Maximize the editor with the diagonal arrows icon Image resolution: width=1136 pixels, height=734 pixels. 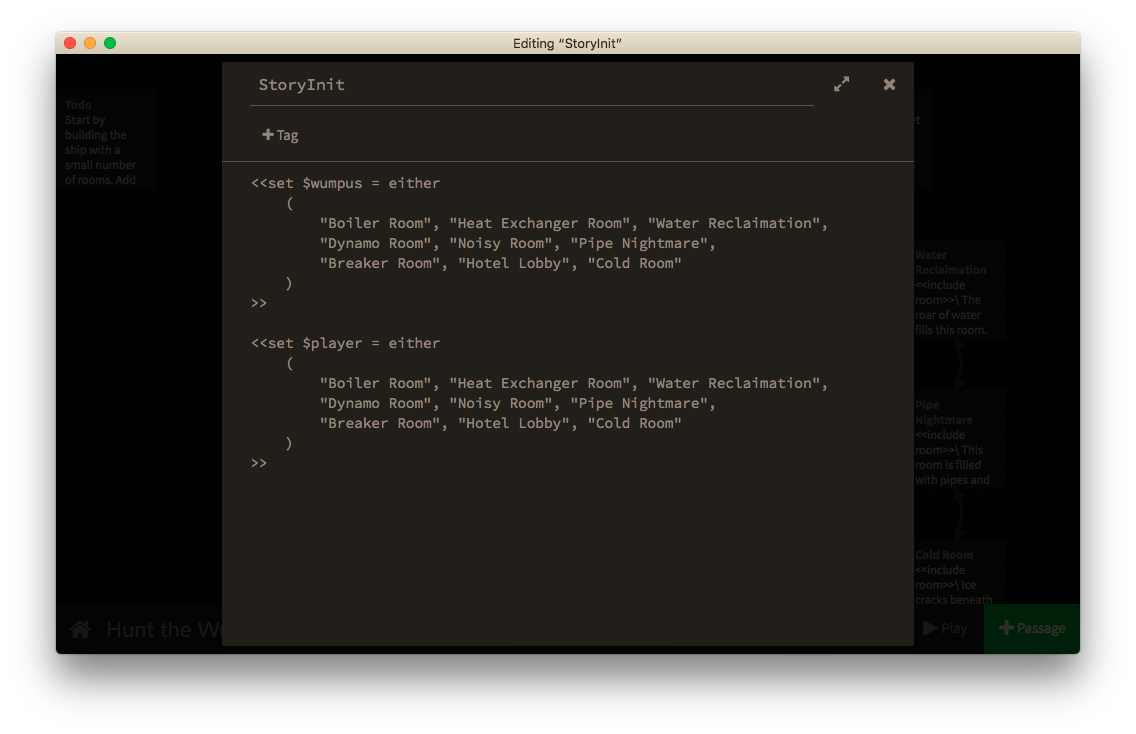pyautogui.click(x=841, y=84)
